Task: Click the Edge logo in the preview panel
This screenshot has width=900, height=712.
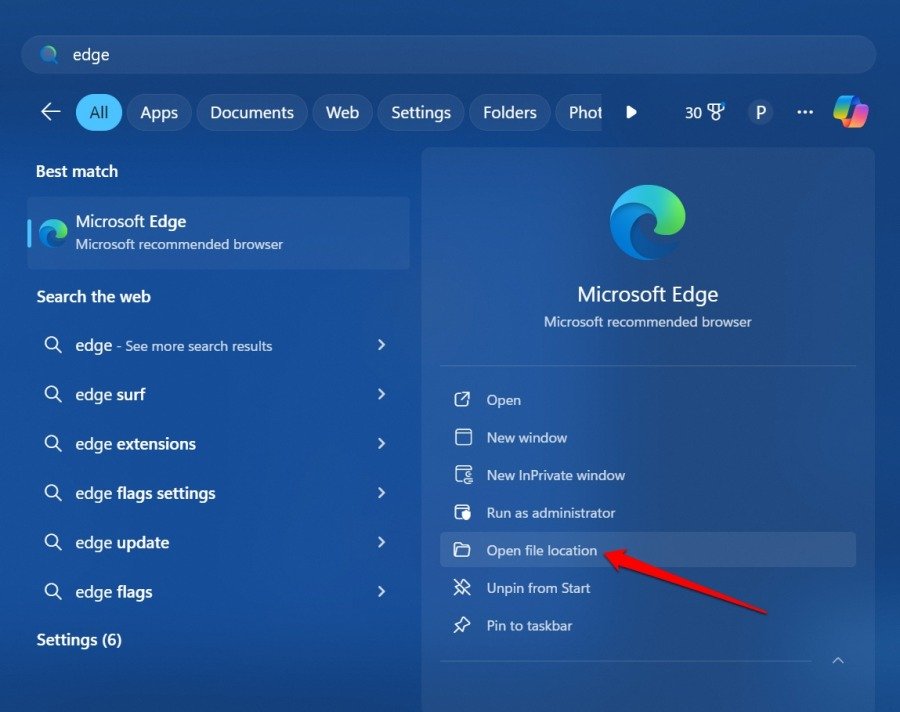Action: click(x=647, y=222)
